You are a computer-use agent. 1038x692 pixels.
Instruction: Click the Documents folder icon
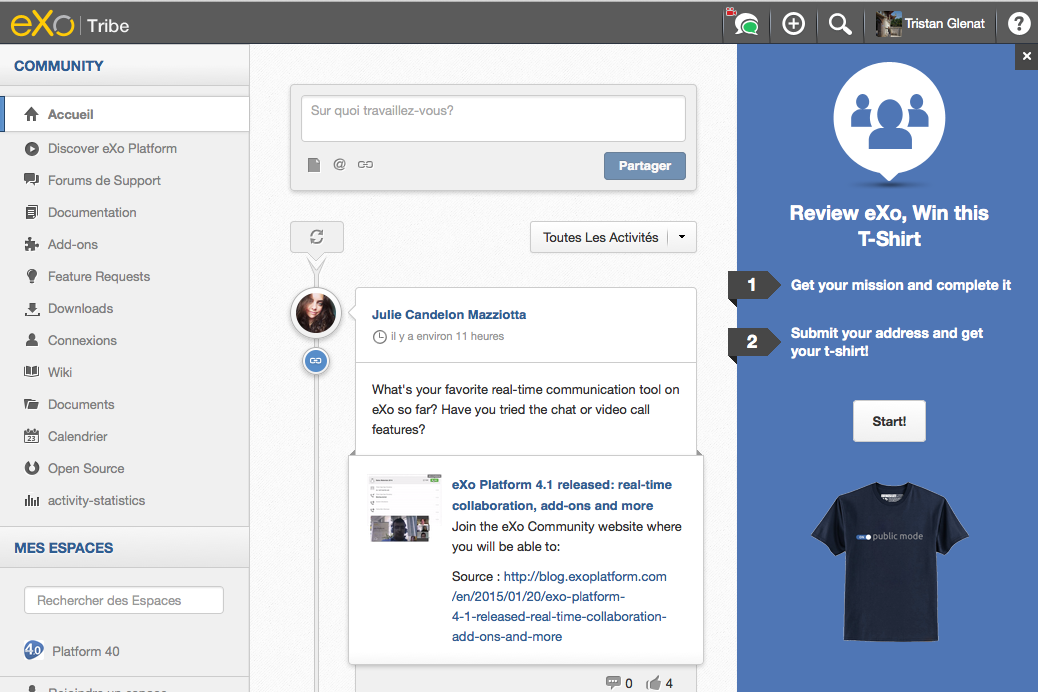pos(31,404)
